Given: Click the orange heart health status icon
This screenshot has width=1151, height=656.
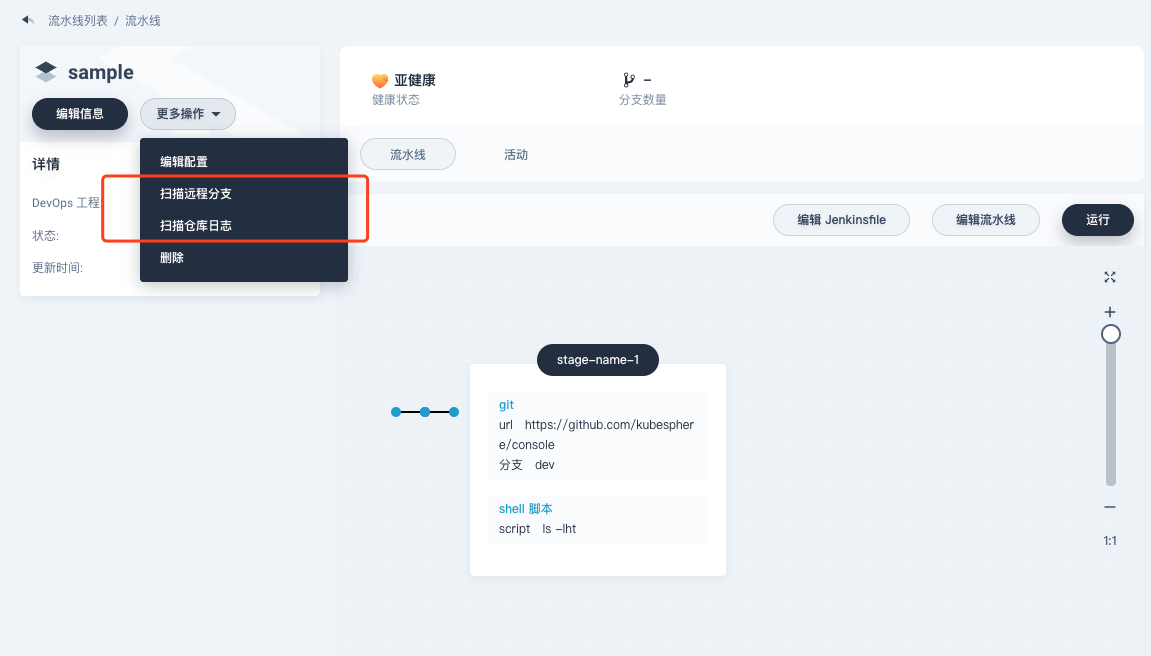Looking at the screenshot, I should pyautogui.click(x=380, y=81).
